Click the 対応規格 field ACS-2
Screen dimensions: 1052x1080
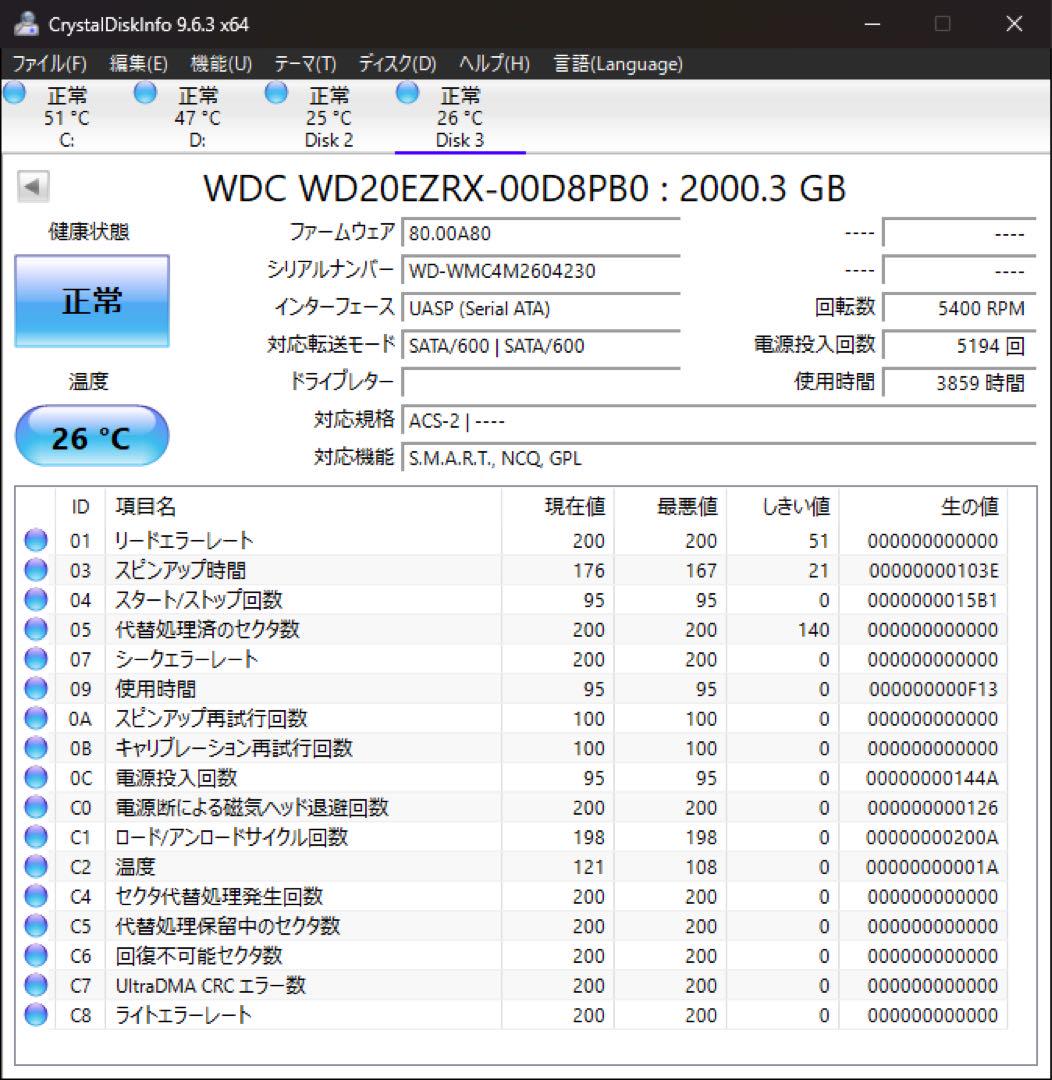(719, 420)
